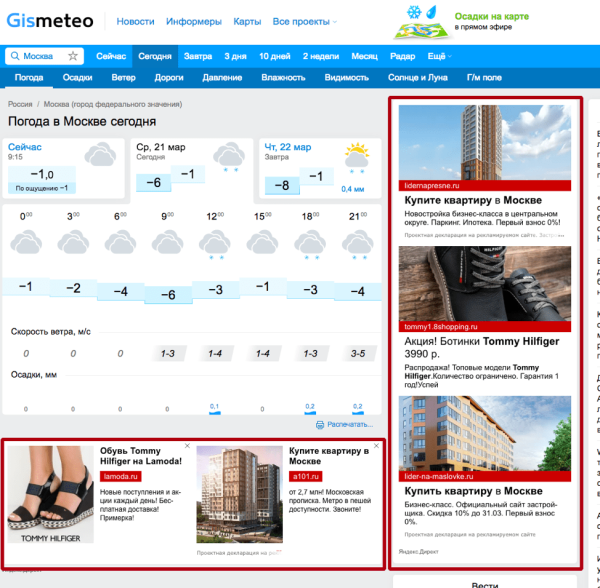Click the Россия breadcrumb link
This screenshot has width=600, height=588.
(20, 104)
